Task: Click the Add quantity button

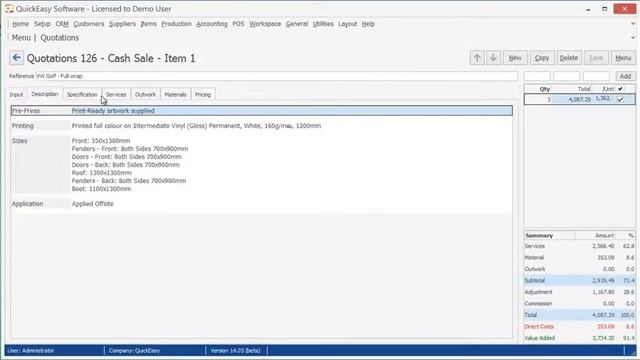Action: tap(625, 76)
